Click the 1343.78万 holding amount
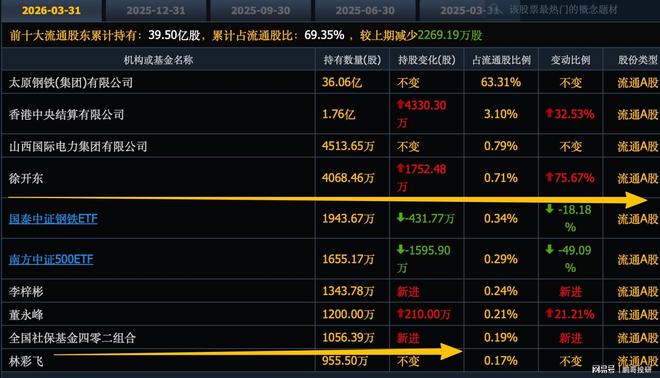The width and height of the screenshot is (660, 378). point(348,291)
